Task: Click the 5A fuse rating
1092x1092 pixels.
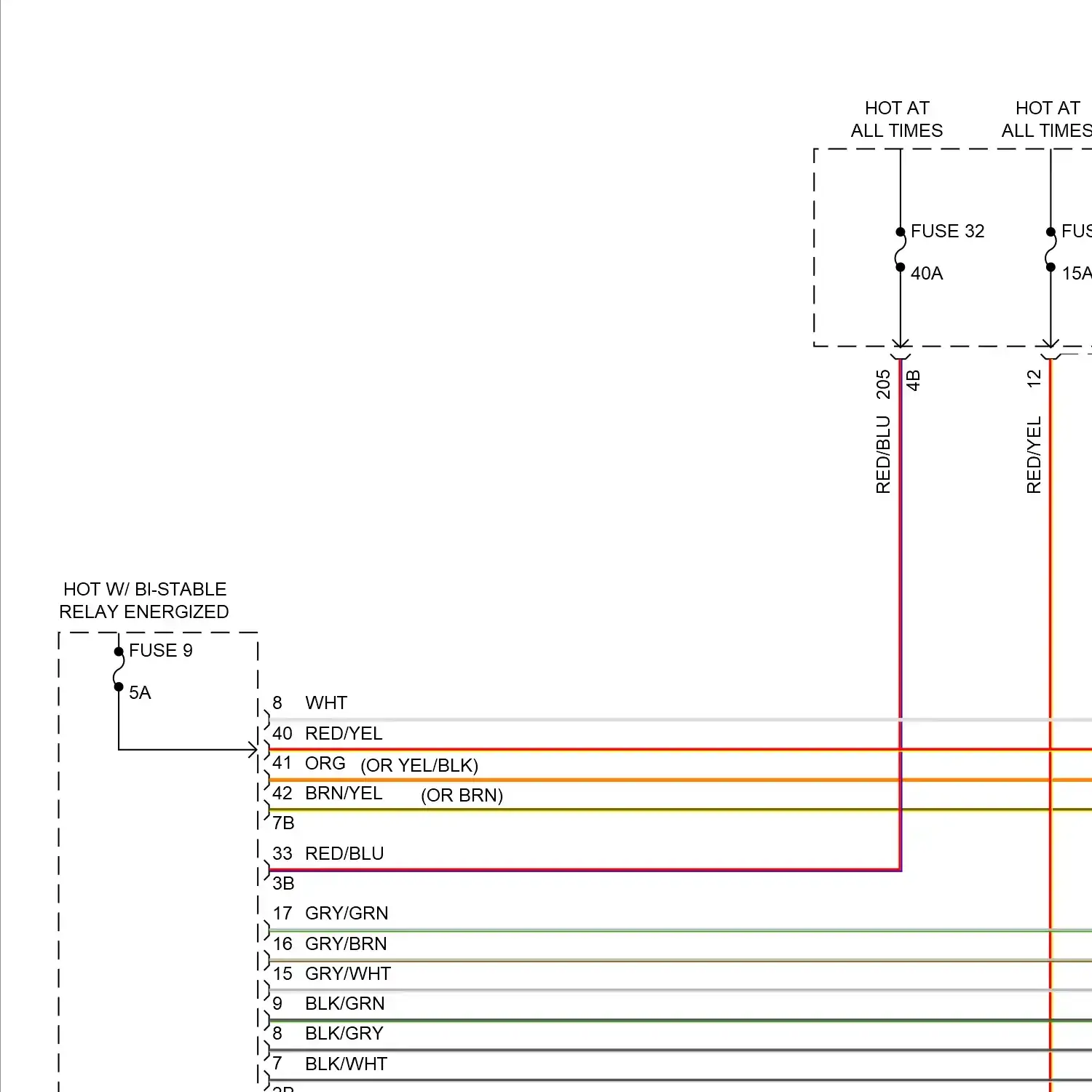Action: [140, 692]
